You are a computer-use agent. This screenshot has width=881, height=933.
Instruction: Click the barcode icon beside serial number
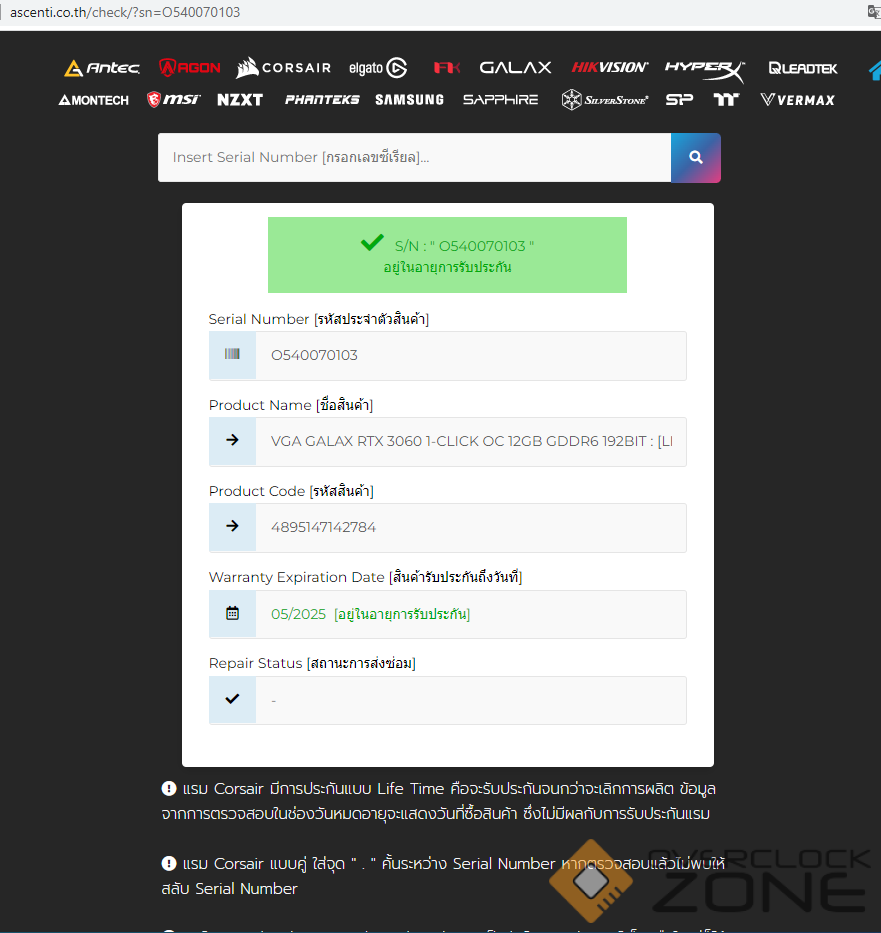pos(233,355)
